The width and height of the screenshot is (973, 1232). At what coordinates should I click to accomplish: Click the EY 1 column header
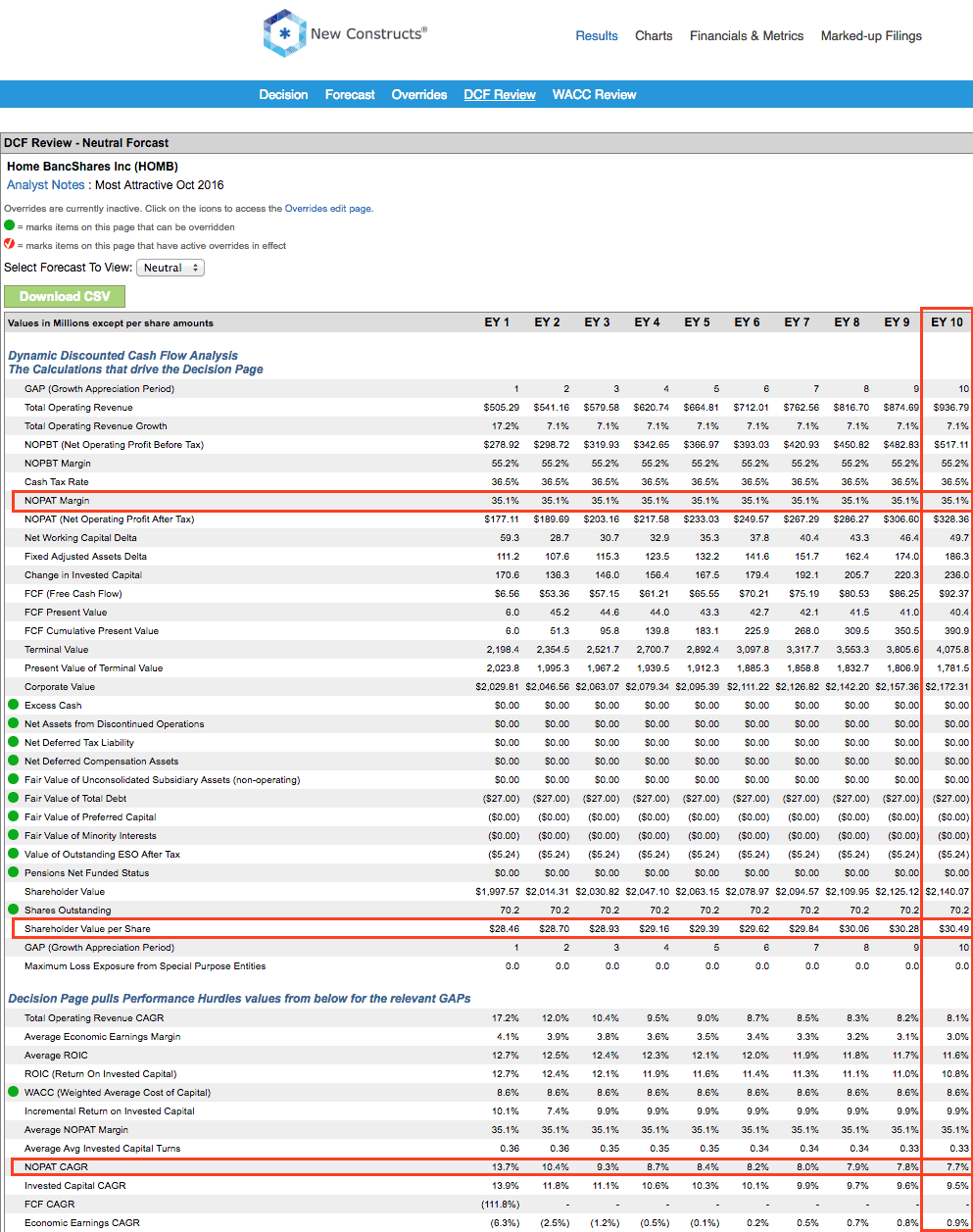pyautogui.click(x=497, y=322)
